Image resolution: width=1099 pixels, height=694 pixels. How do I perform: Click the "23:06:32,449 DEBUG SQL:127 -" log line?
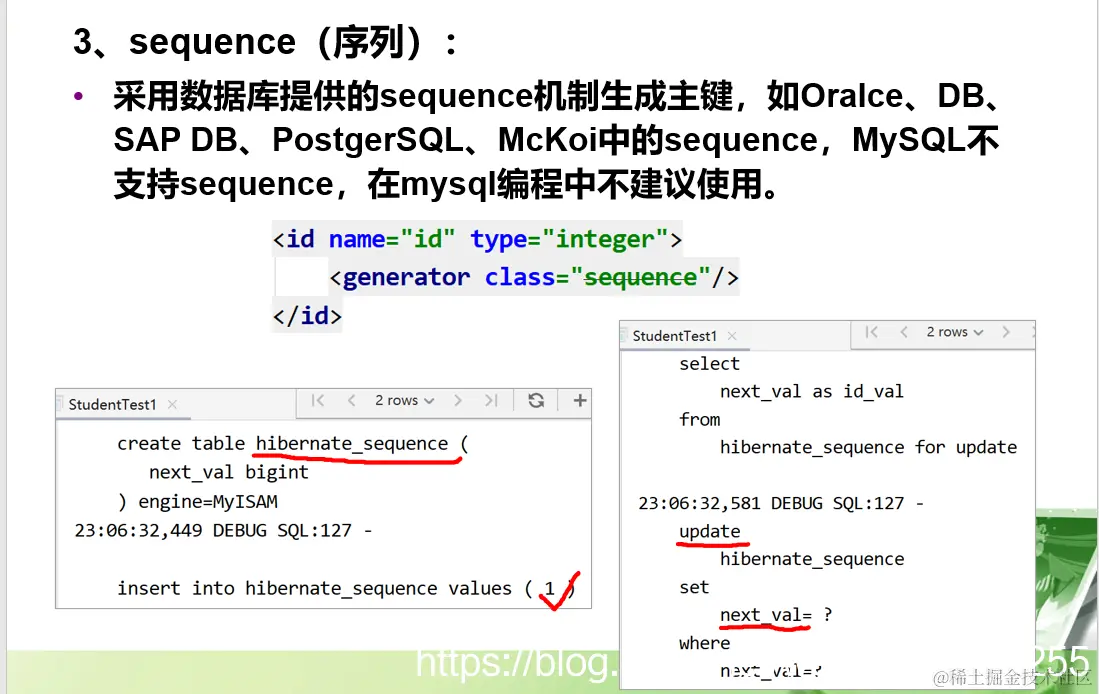pyautogui.click(x=223, y=531)
